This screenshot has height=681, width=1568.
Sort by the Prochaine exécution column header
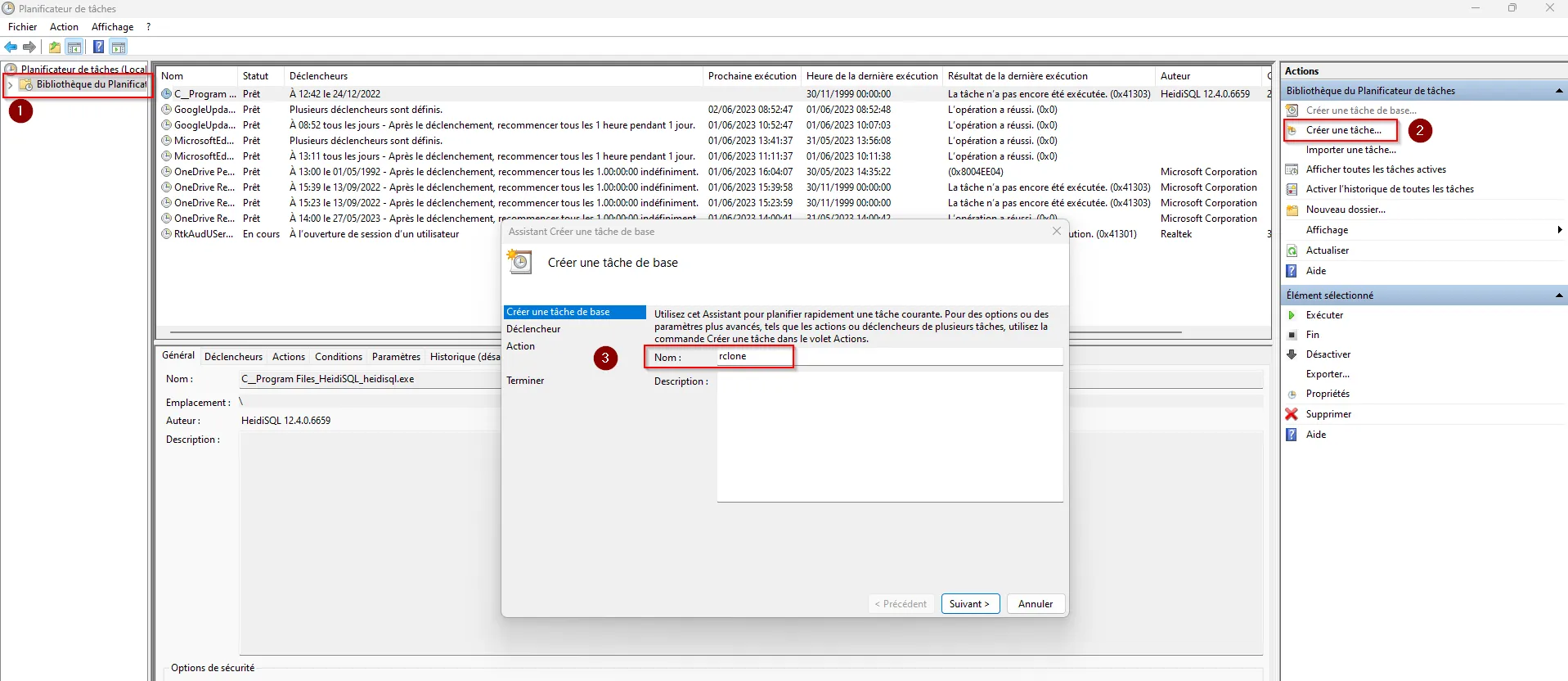pos(752,76)
